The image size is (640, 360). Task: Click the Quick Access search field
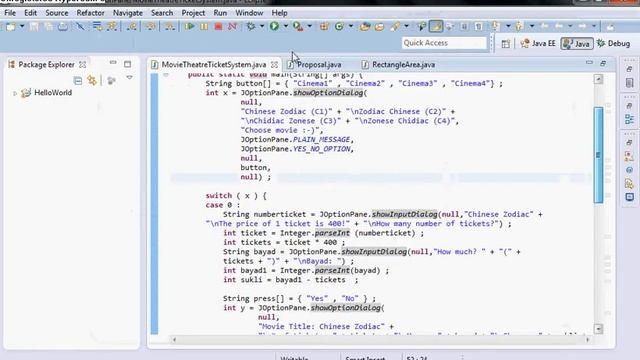[444, 43]
